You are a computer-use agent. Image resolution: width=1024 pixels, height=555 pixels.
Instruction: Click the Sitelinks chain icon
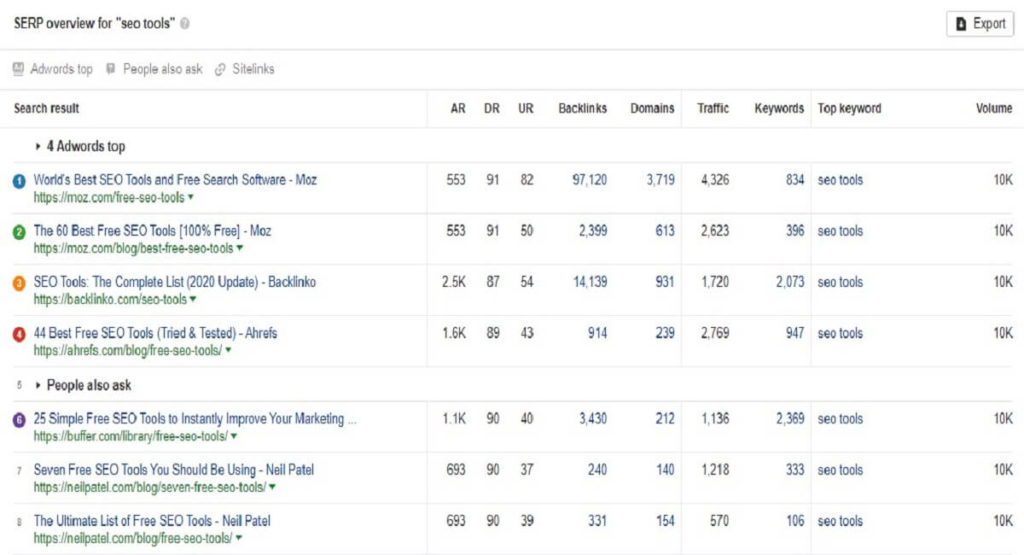click(x=221, y=69)
